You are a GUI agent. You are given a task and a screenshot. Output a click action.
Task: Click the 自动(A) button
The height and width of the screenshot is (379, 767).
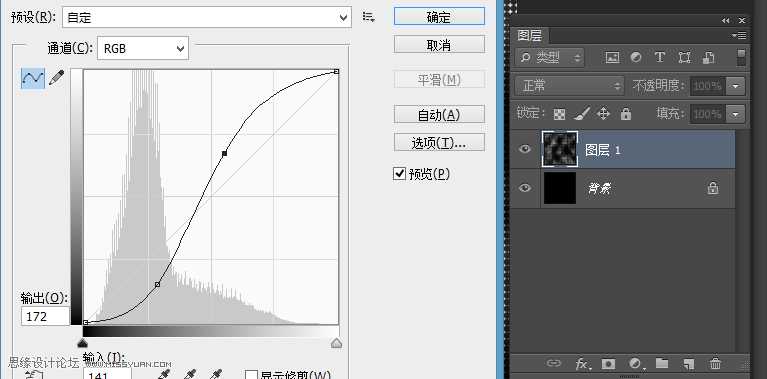(x=439, y=114)
